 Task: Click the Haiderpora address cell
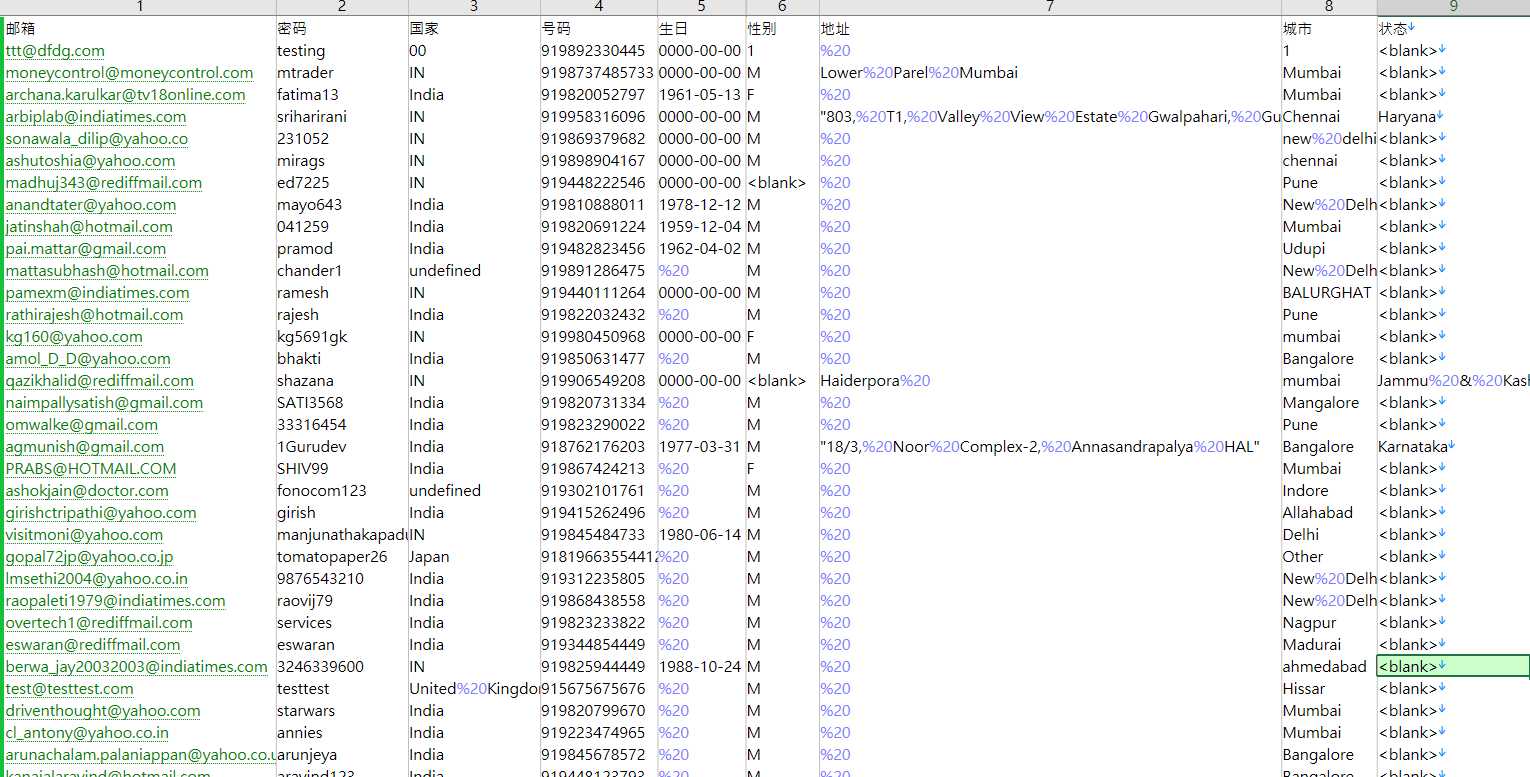1049,380
